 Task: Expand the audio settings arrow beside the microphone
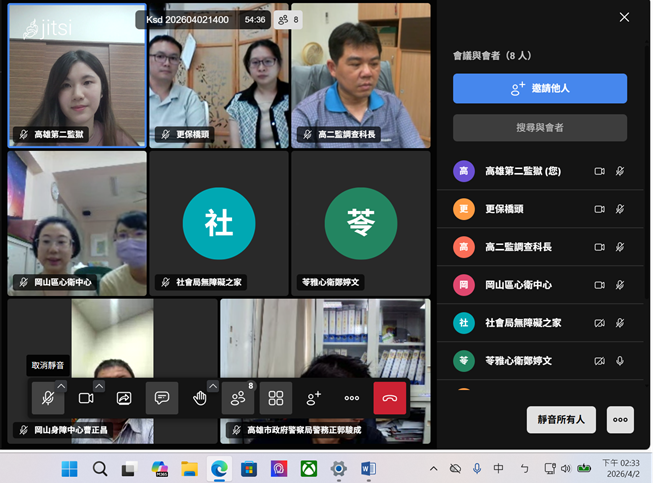coord(61,386)
